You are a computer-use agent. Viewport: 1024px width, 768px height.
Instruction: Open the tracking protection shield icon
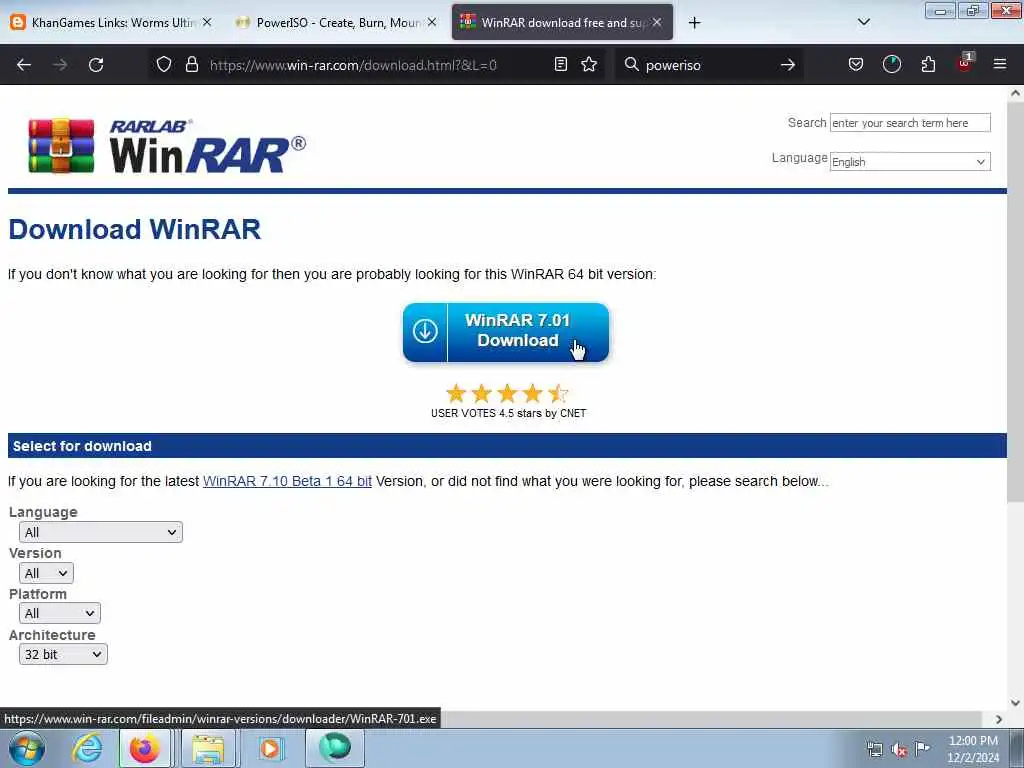pos(164,64)
